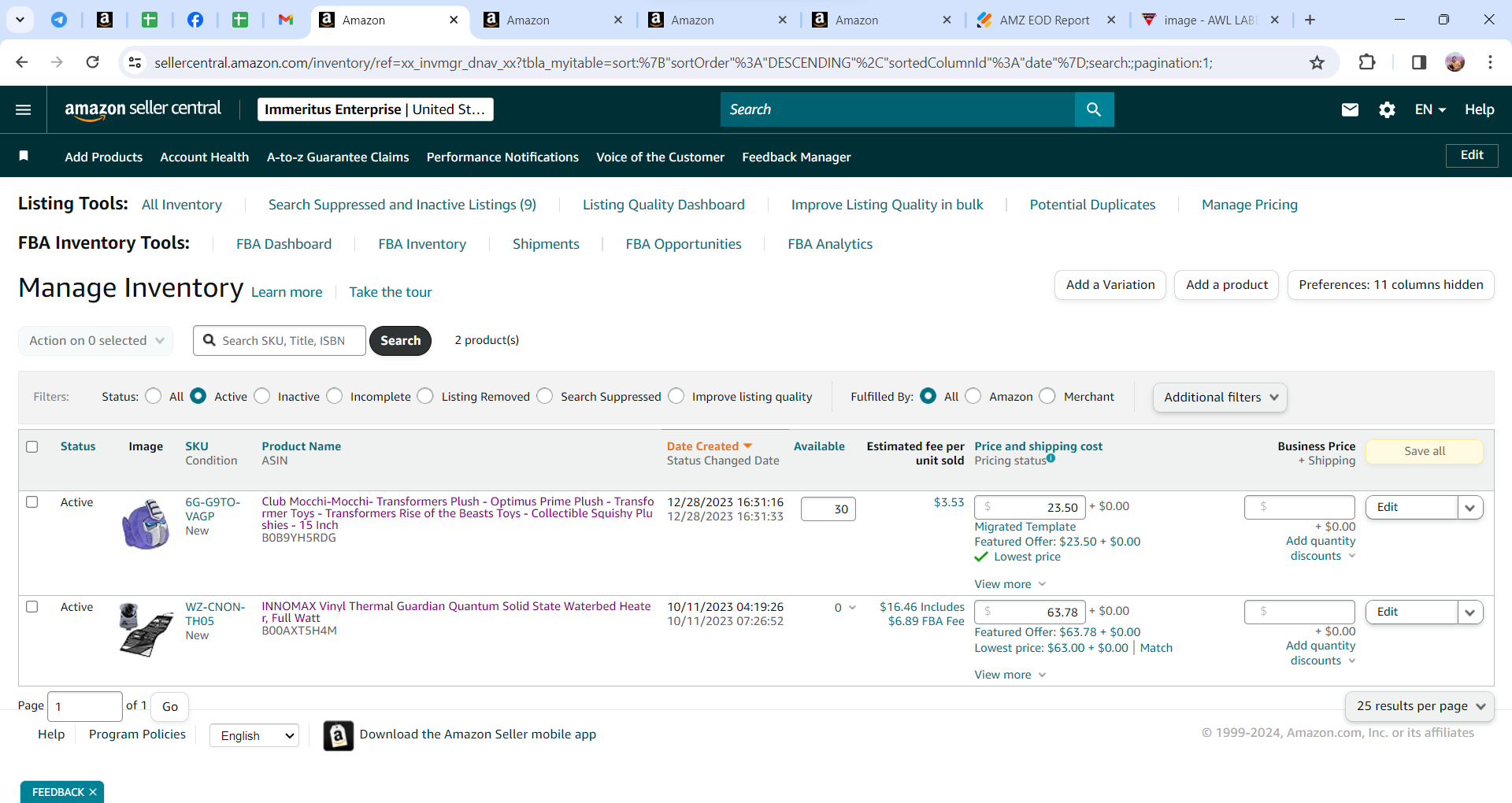Screen dimensions: 1512x803
Task: Bookmark this page with the star icon
Action: [1317, 62]
